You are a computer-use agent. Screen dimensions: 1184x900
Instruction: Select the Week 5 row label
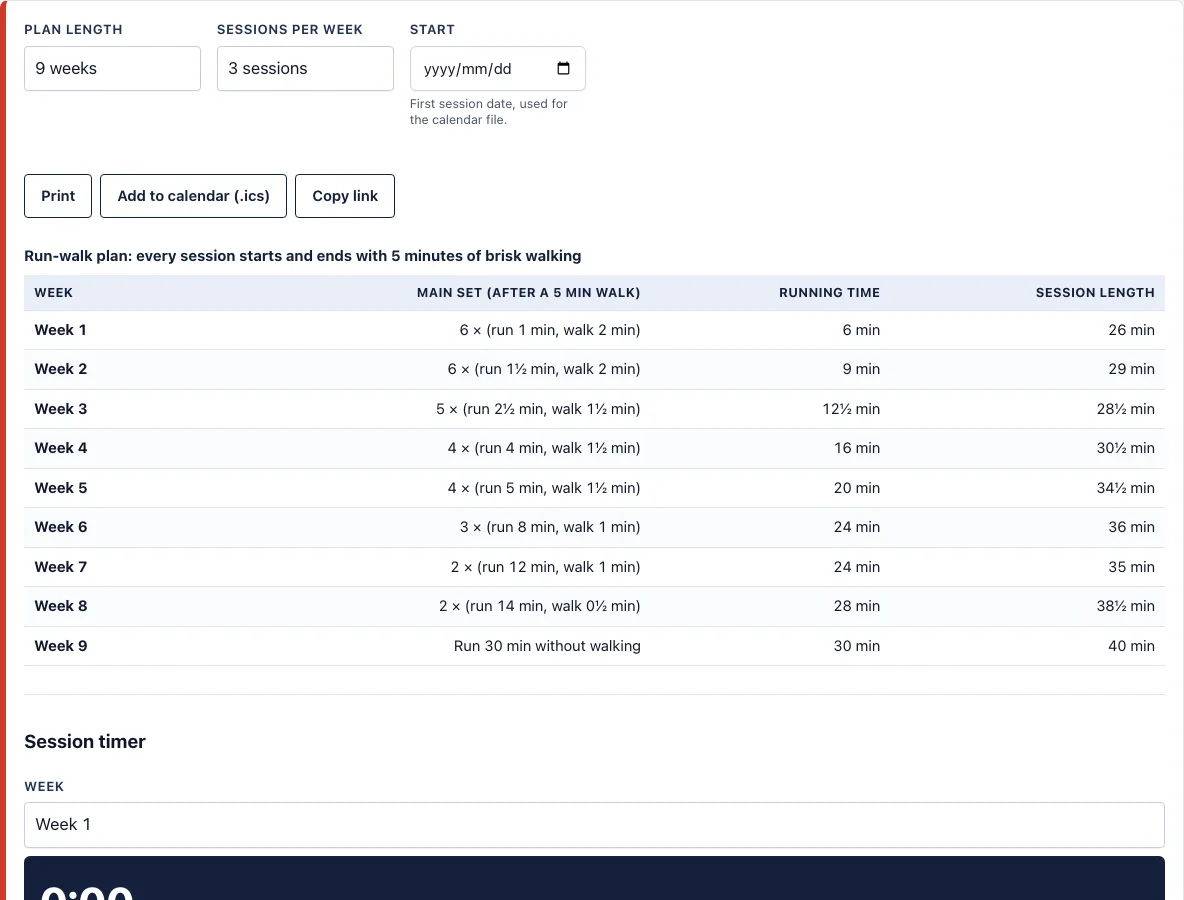[x=60, y=489]
